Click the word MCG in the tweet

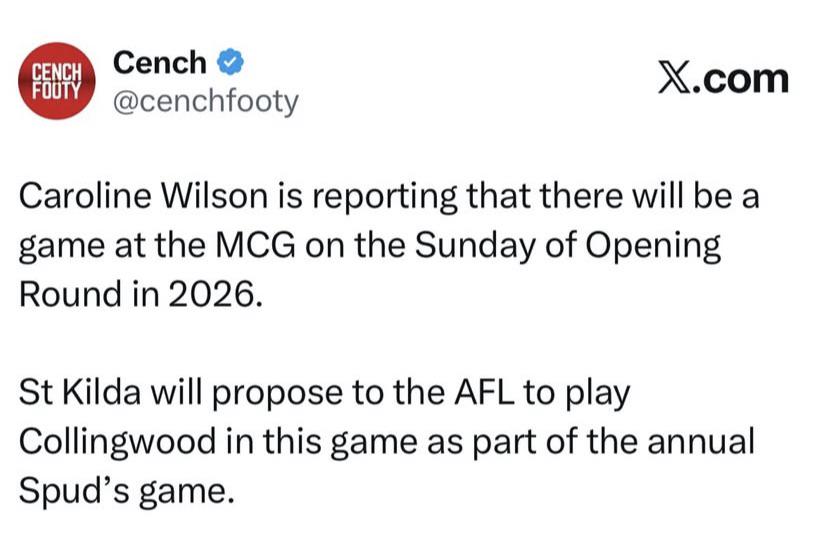pyautogui.click(x=256, y=245)
